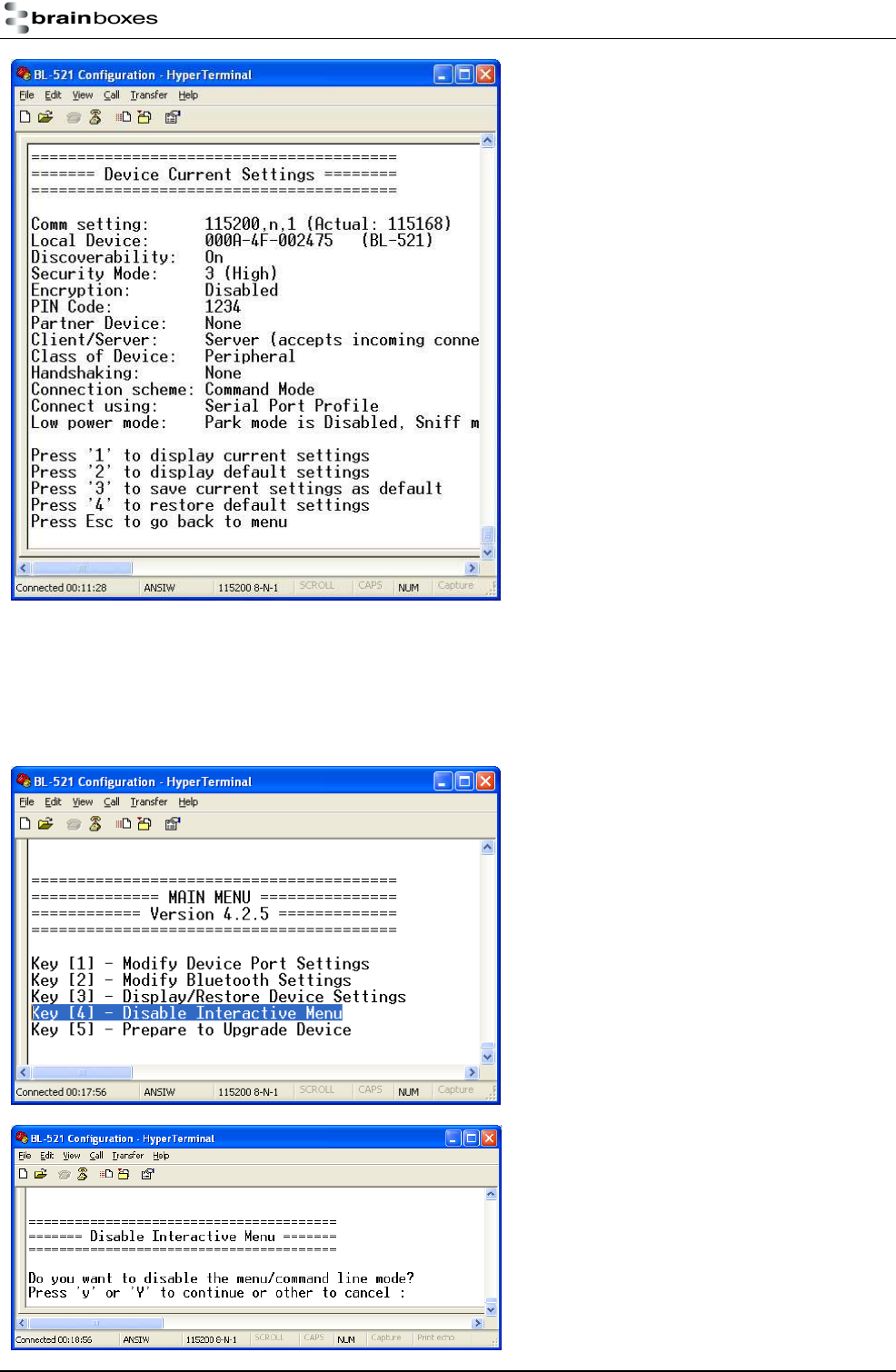Open File menu in Disable Interactive Menu window
The width and height of the screenshot is (896, 1372).
(25, 1156)
